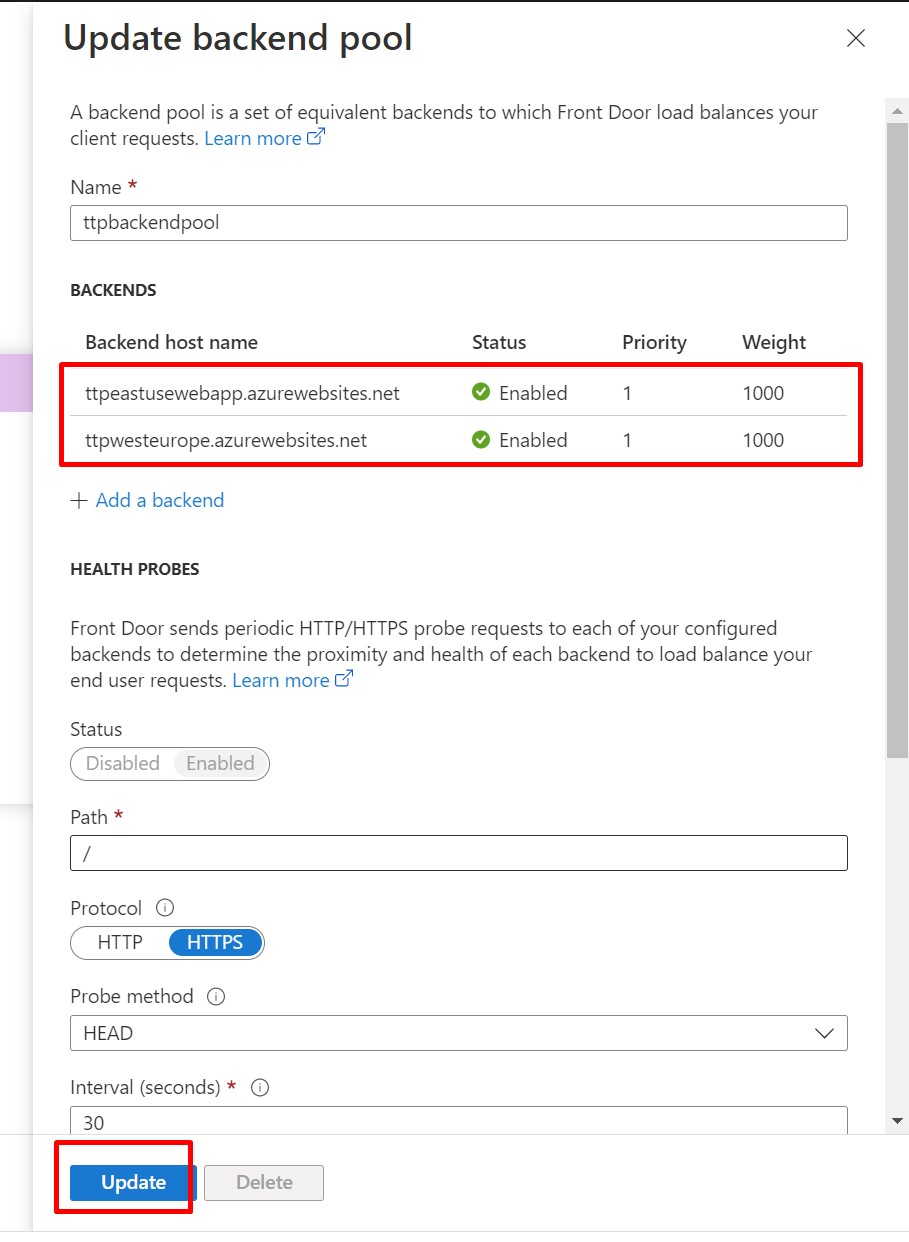
Task: Click the Interval seconds info icon
Action: [260, 1088]
